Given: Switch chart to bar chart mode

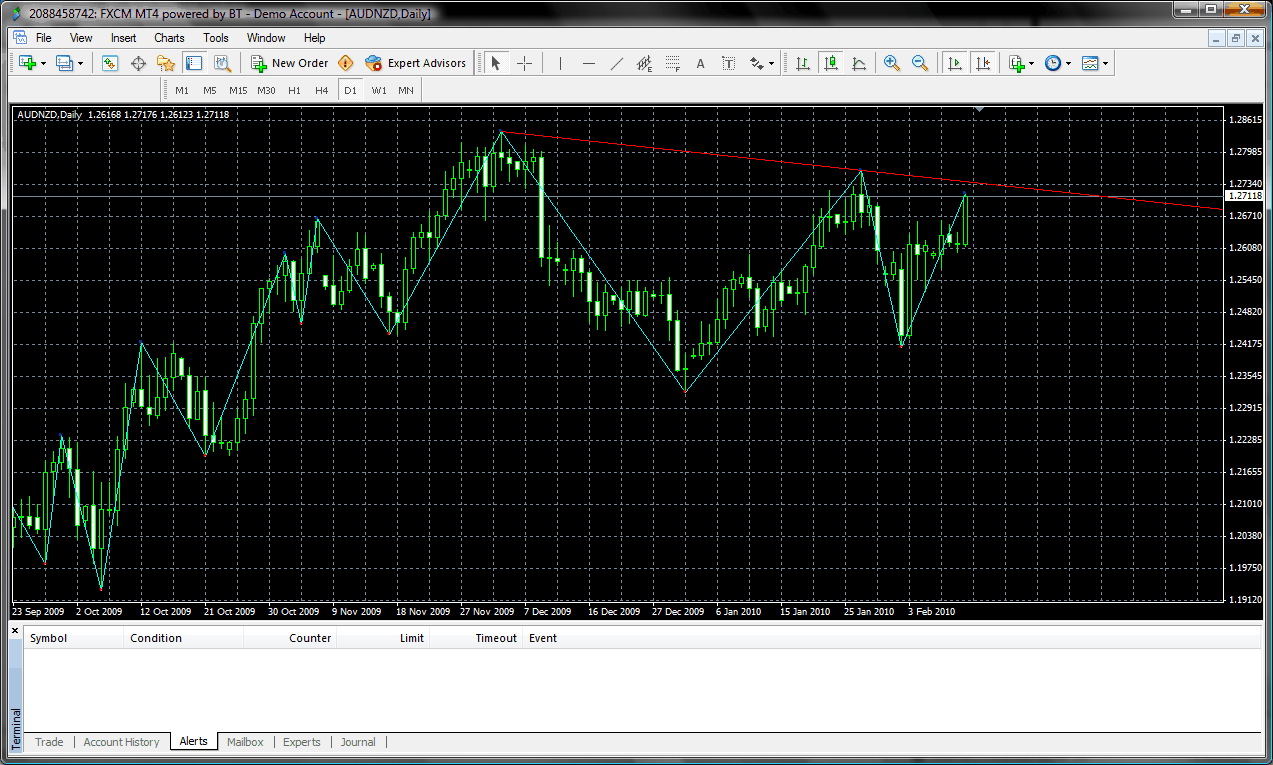Looking at the screenshot, I should click(x=802, y=63).
